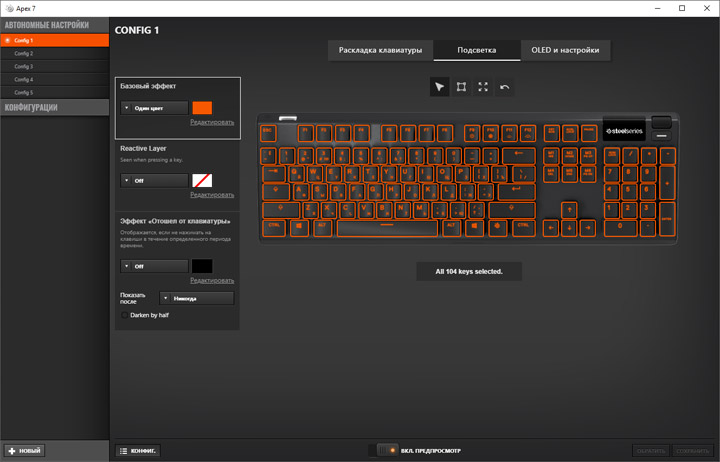
Task: Choose the rectangle marquee selection tool
Action: (x=461, y=87)
